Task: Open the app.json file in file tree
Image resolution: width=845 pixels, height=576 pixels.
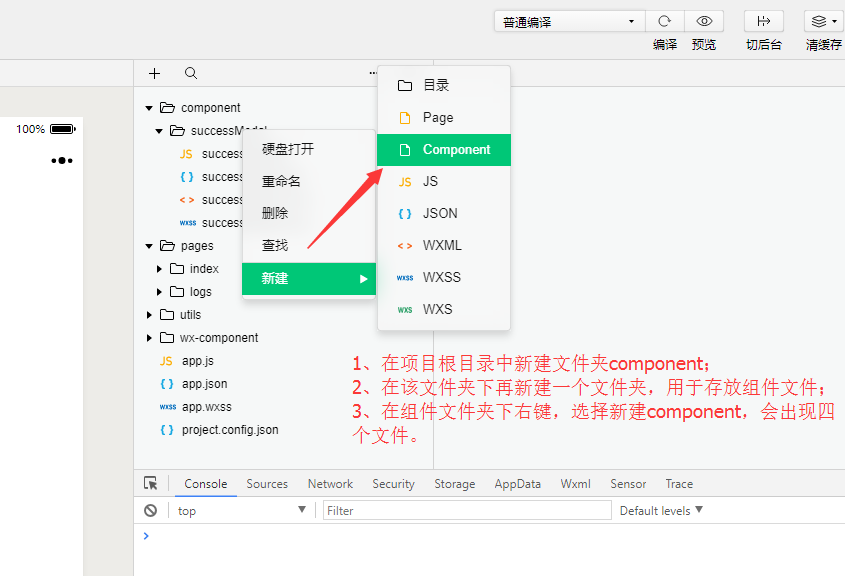Action: coord(205,383)
